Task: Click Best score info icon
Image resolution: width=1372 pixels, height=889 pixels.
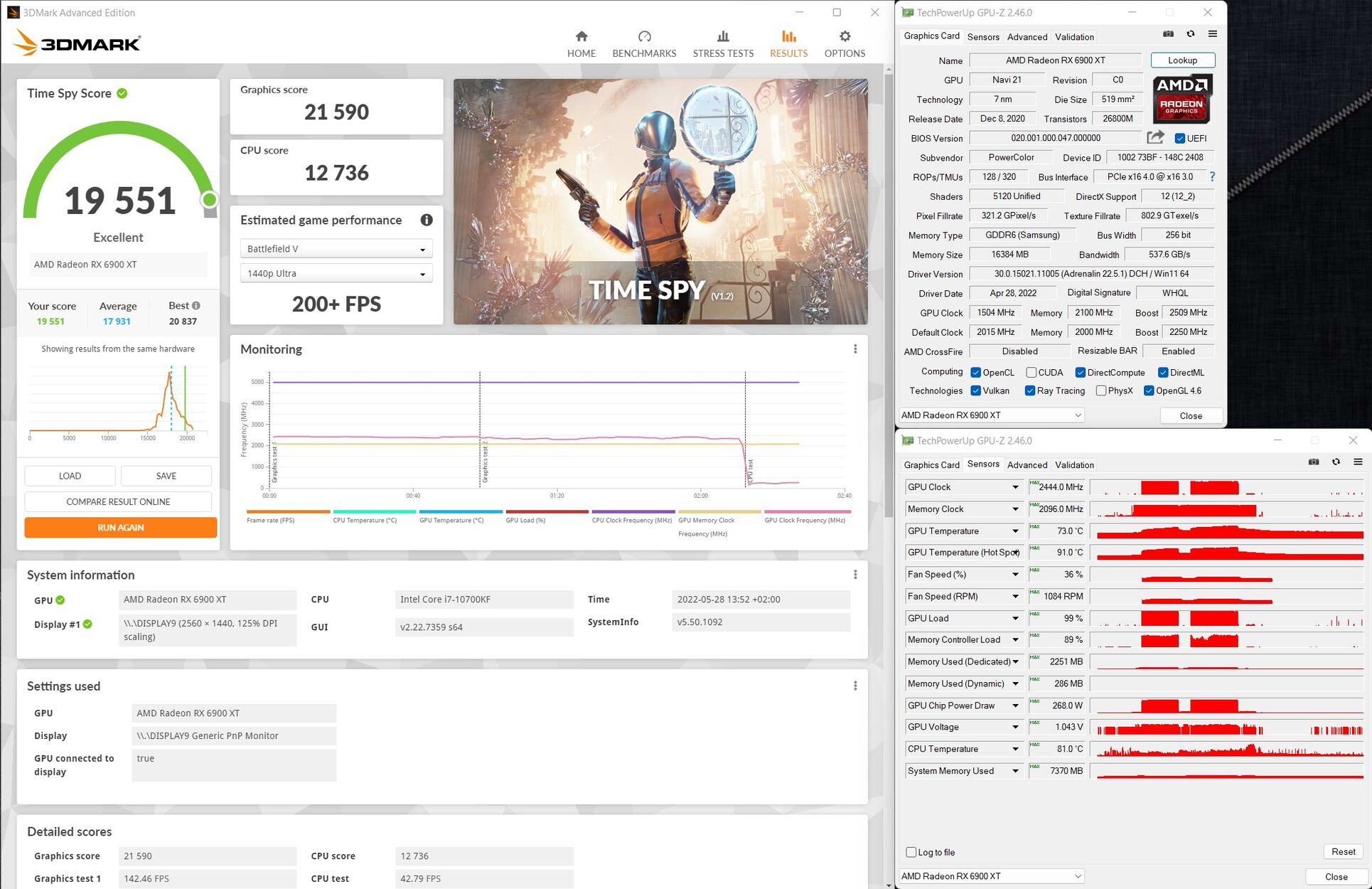Action: (196, 305)
